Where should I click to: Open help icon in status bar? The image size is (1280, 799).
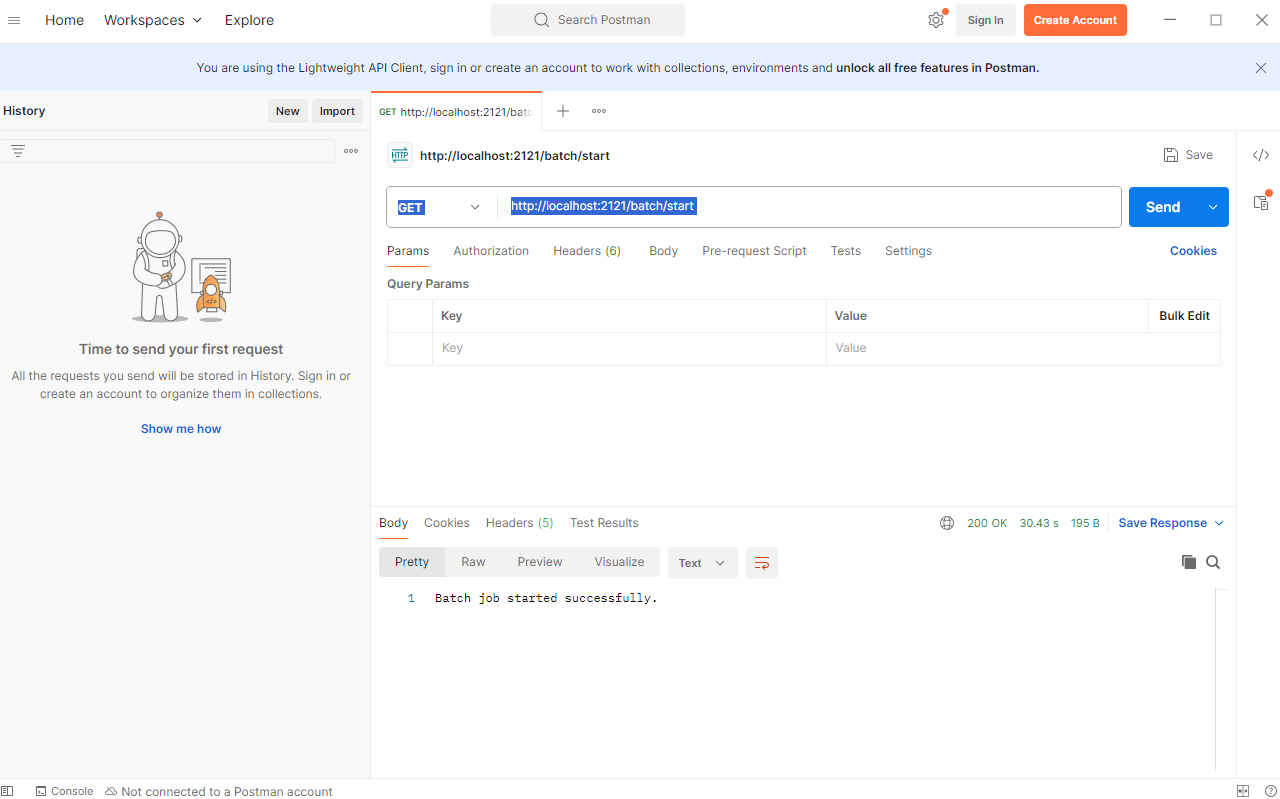click(1270, 791)
